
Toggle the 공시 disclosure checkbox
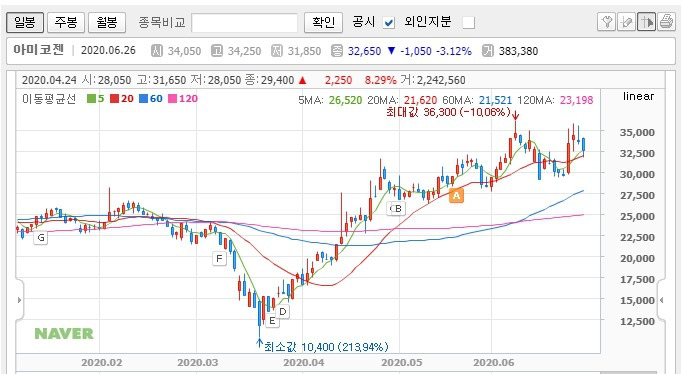[x=389, y=23]
